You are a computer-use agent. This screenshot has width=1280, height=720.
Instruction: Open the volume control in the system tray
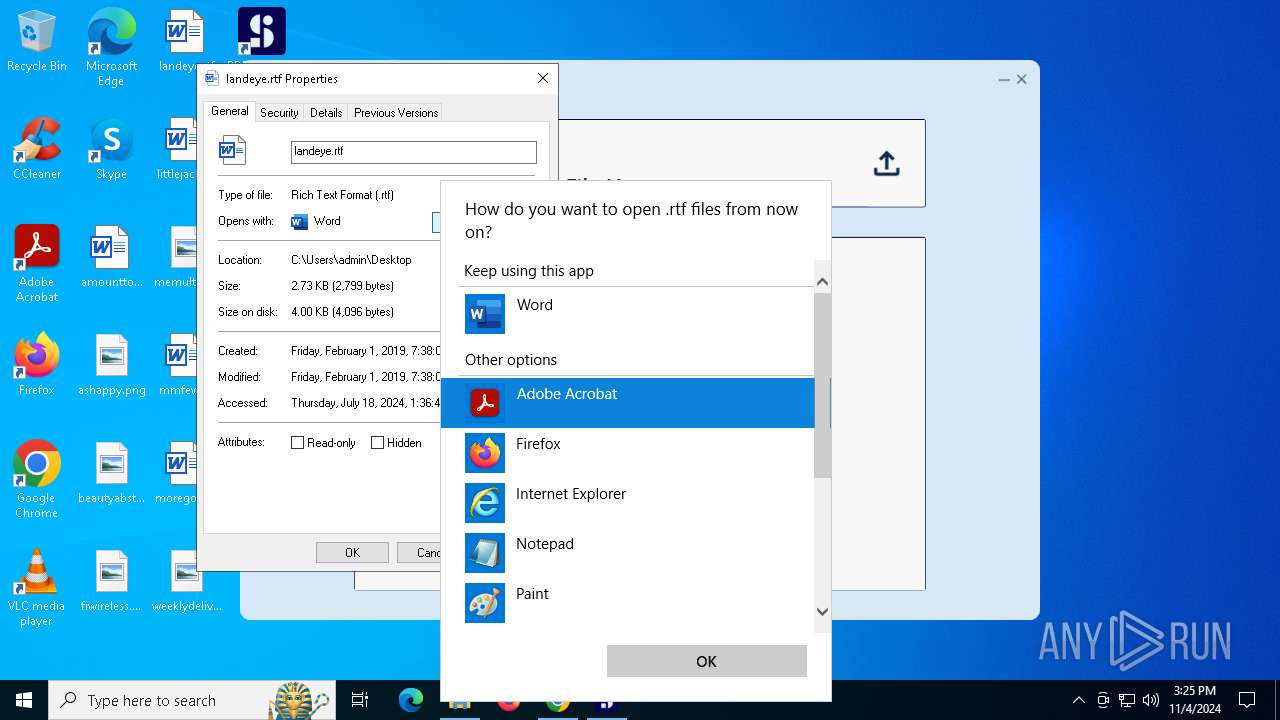coord(1151,700)
